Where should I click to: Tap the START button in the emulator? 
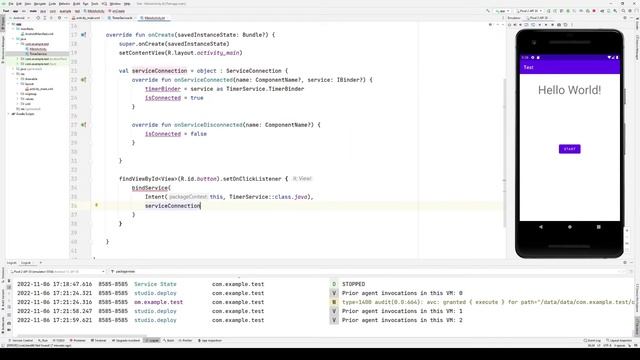click(x=569, y=149)
